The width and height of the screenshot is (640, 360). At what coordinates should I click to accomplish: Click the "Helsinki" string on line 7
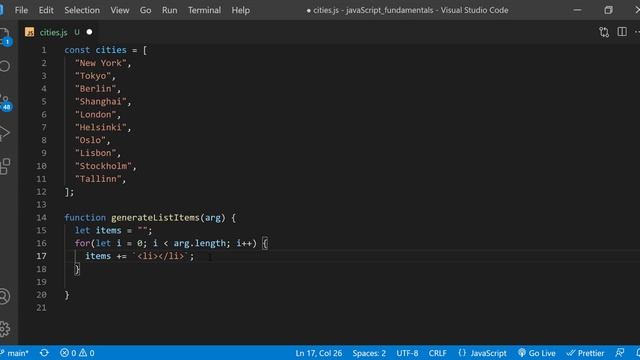pos(100,127)
